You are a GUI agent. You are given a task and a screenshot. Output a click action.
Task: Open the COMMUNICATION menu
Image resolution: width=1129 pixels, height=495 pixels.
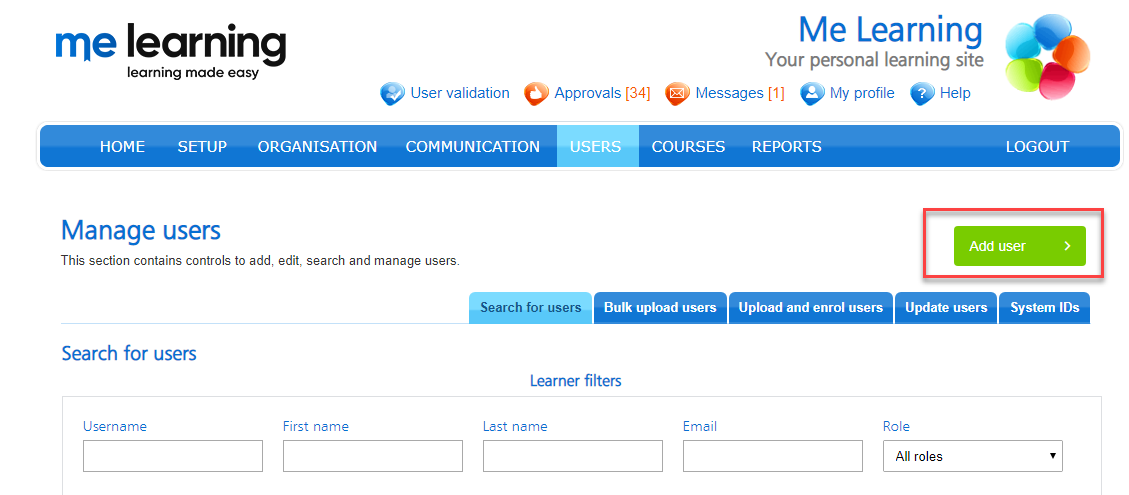472,146
